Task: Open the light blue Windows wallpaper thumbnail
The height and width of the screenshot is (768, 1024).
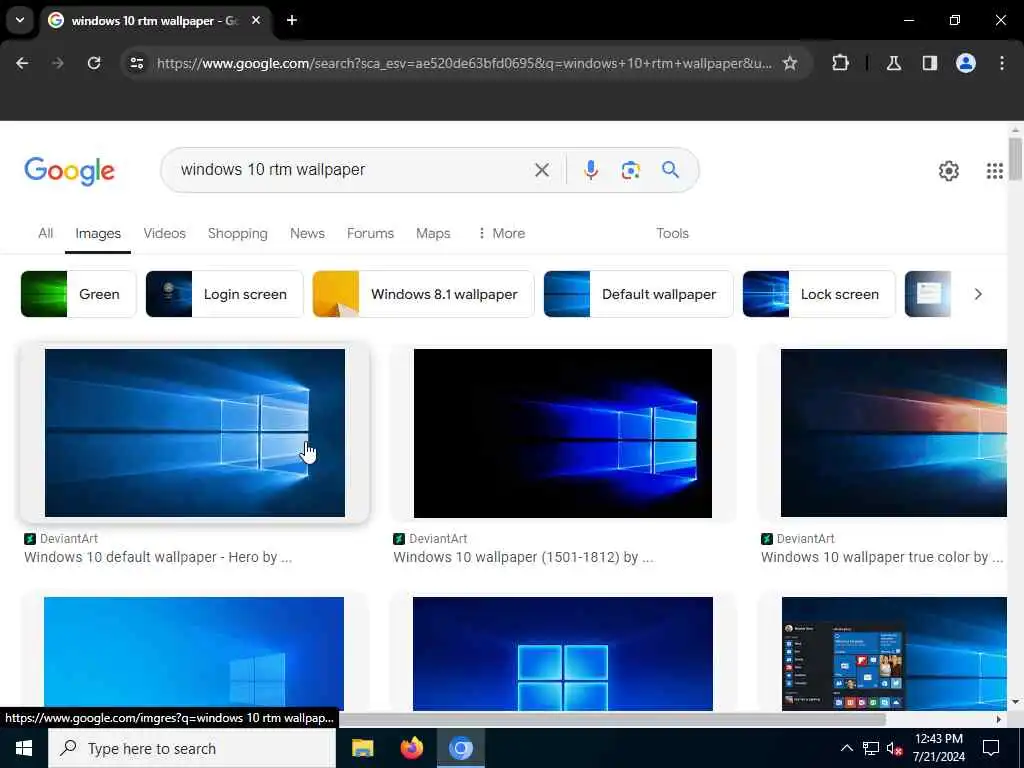Action: click(194, 653)
